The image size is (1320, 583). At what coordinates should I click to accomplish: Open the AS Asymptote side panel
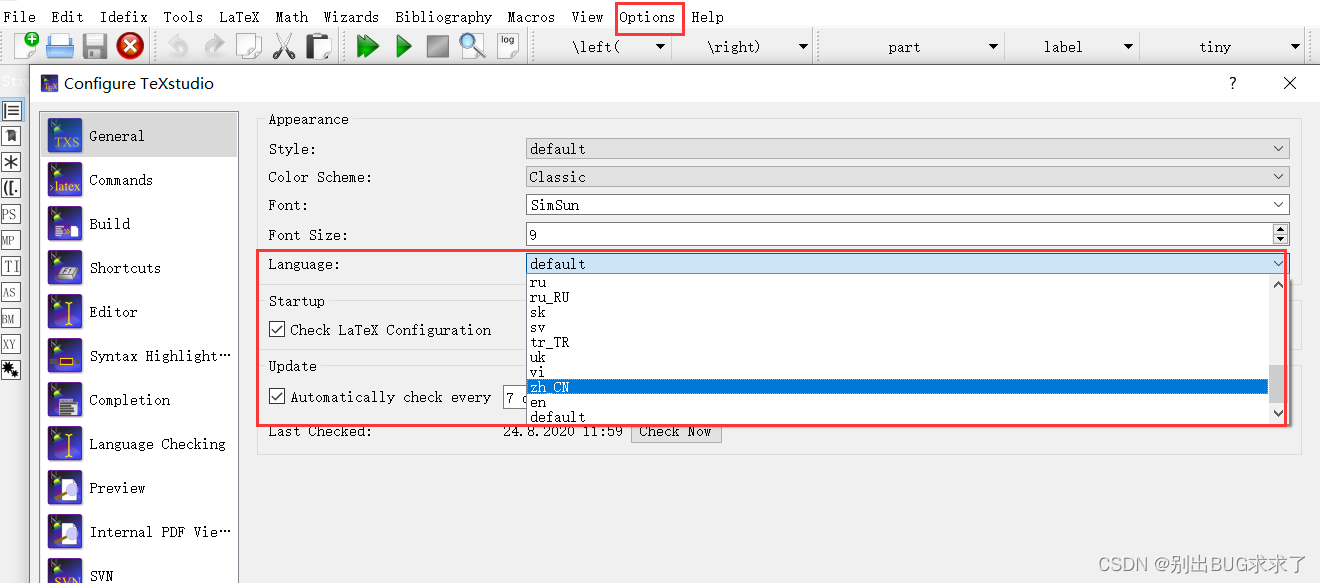click(10, 292)
